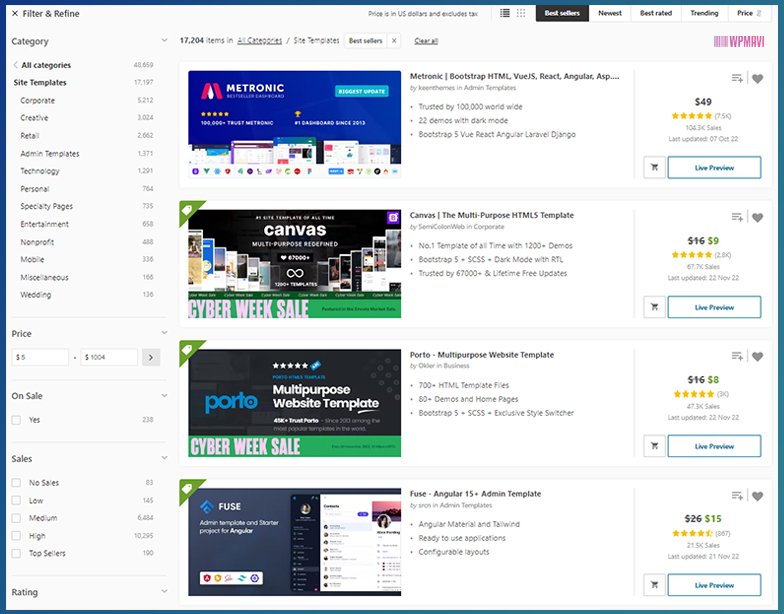Image resolution: width=784 pixels, height=614 pixels.
Task: Select the Personal category
Action: (34, 188)
